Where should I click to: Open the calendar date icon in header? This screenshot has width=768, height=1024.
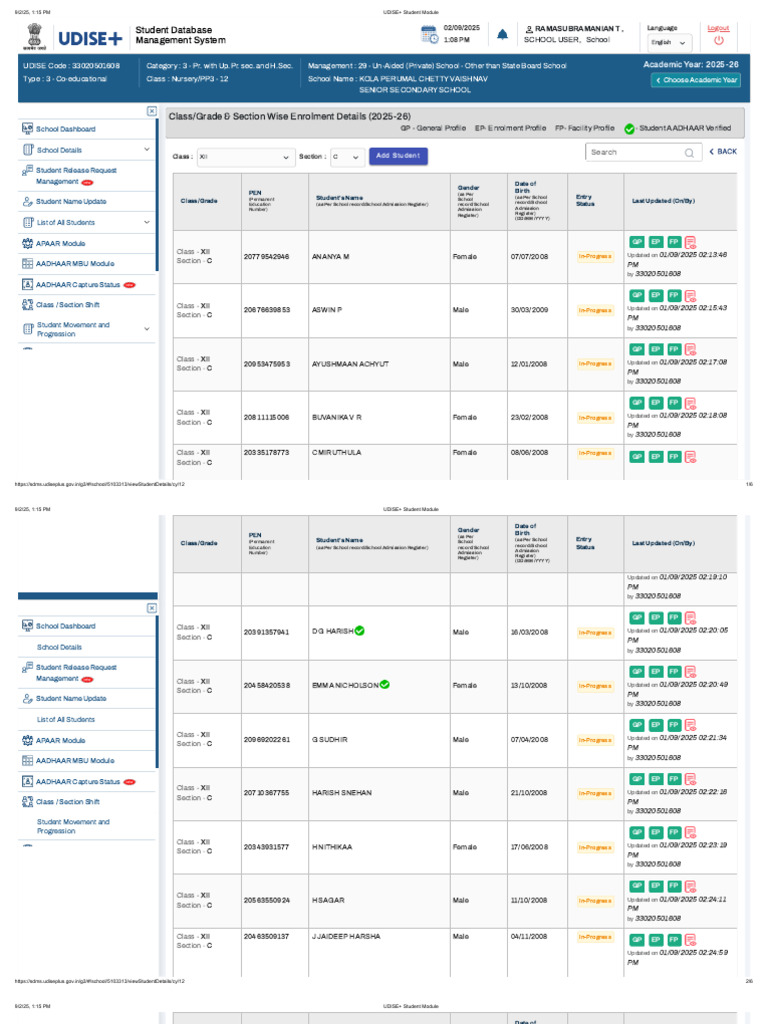point(429,35)
